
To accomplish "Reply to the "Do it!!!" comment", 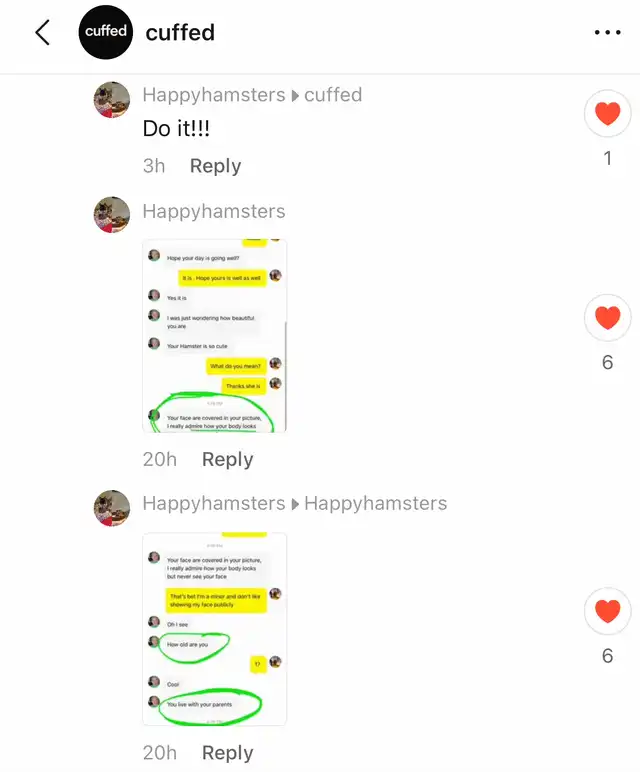I will point(216,166).
